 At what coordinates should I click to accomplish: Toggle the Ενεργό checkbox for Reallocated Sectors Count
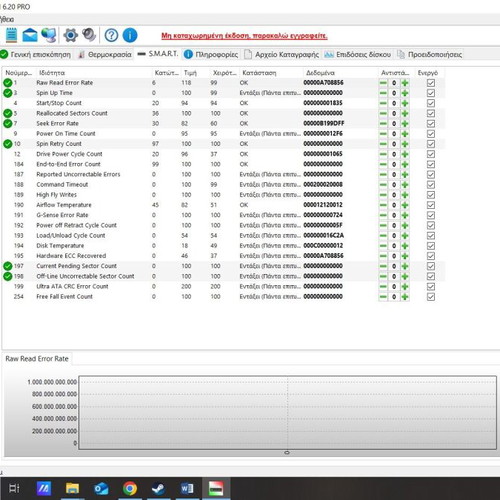point(431,113)
